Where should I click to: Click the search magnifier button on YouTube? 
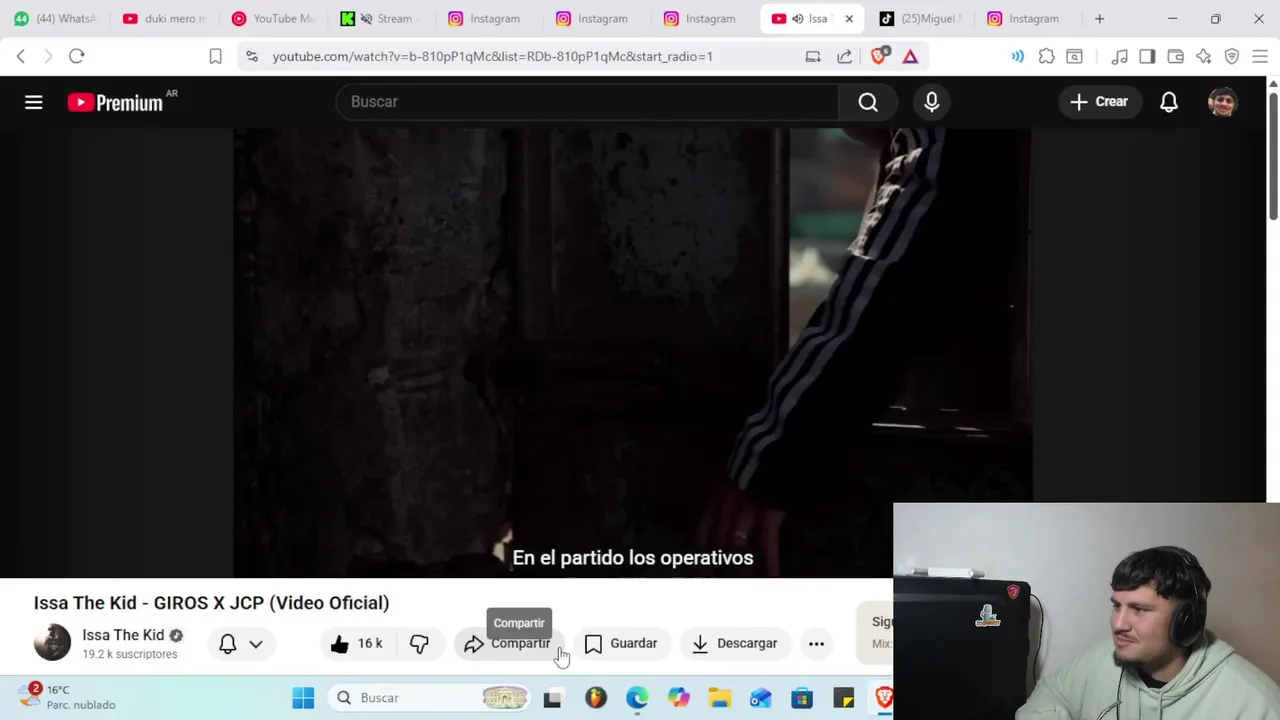click(x=868, y=102)
